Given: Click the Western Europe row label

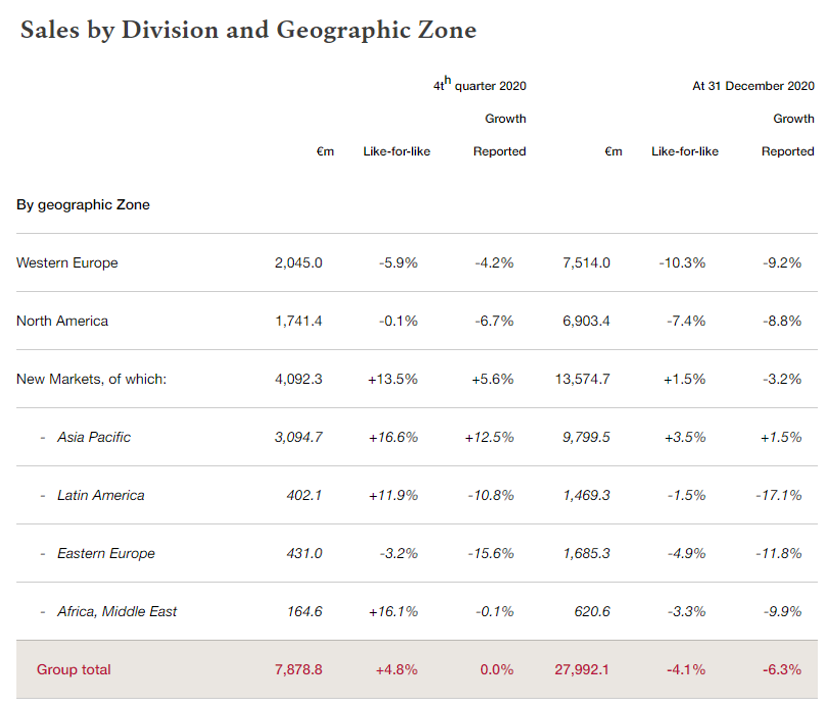Looking at the screenshot, I should point(67,263).
